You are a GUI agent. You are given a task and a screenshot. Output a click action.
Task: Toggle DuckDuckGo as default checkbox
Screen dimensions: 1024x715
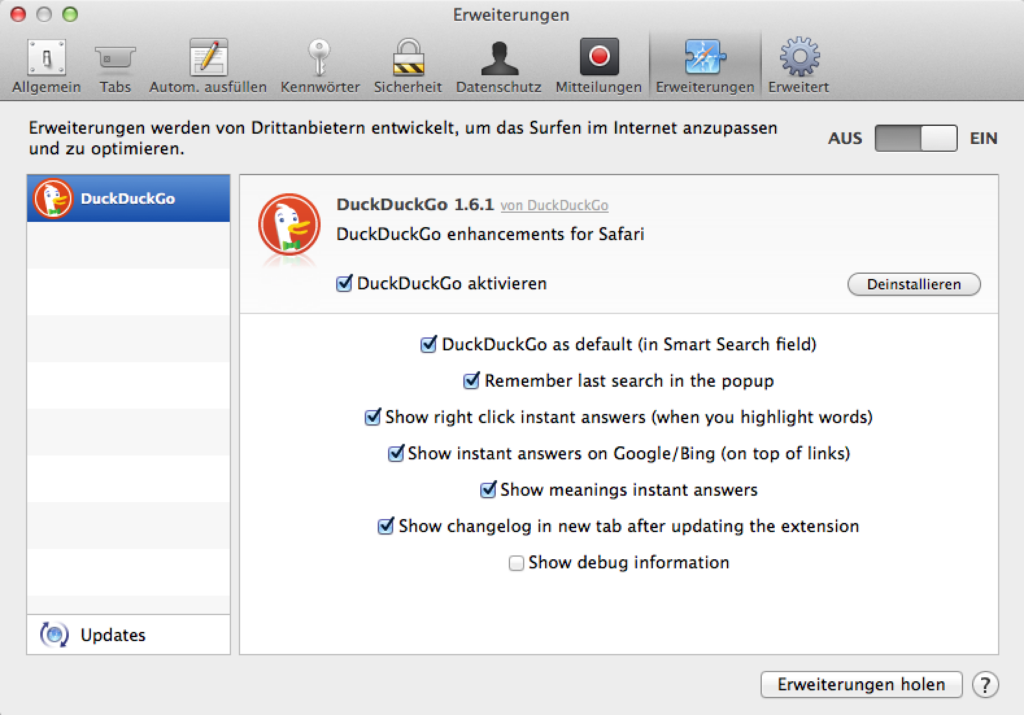tap(428, 344)
